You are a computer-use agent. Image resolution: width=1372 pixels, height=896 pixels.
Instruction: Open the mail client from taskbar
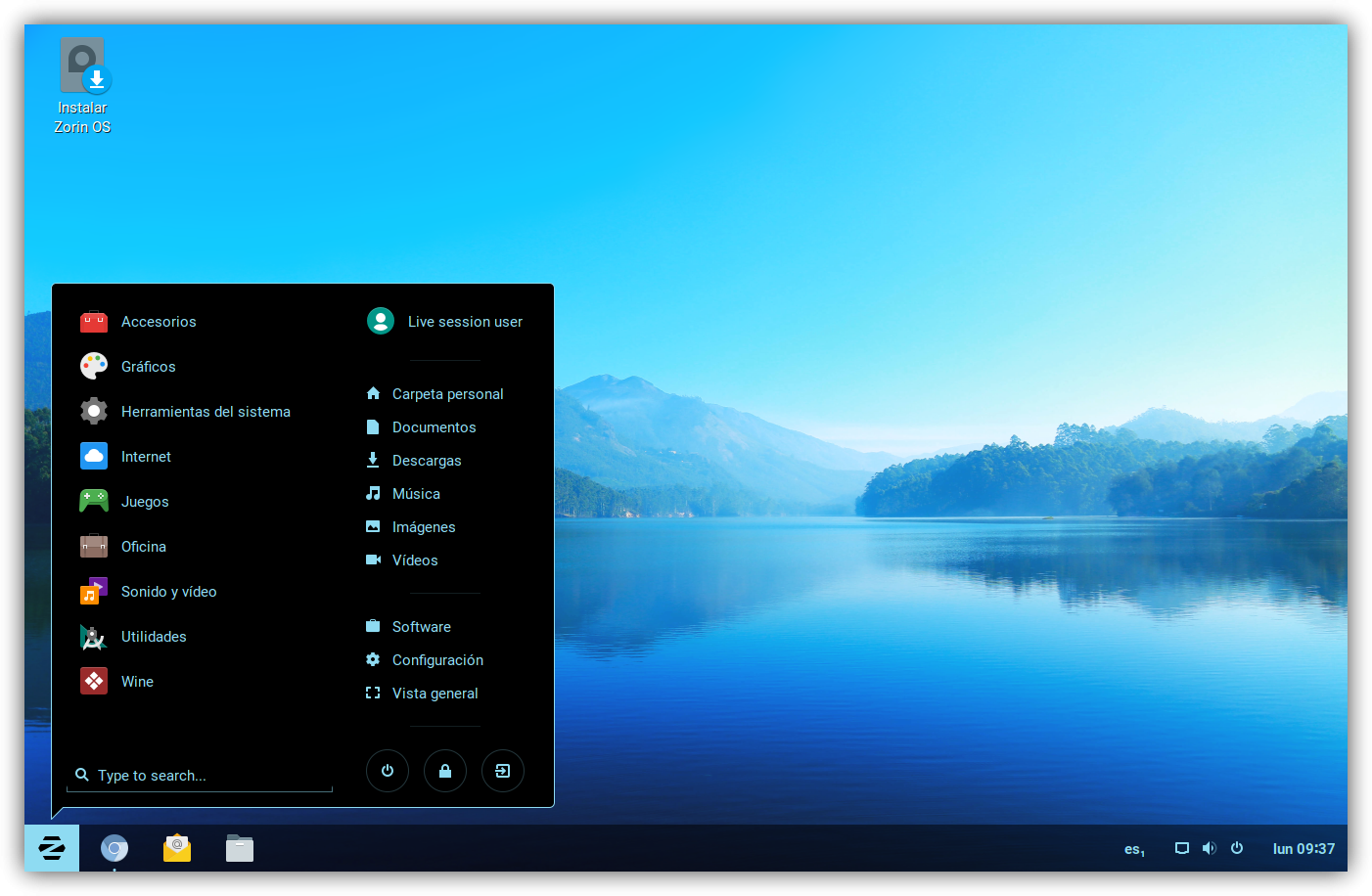177,848
